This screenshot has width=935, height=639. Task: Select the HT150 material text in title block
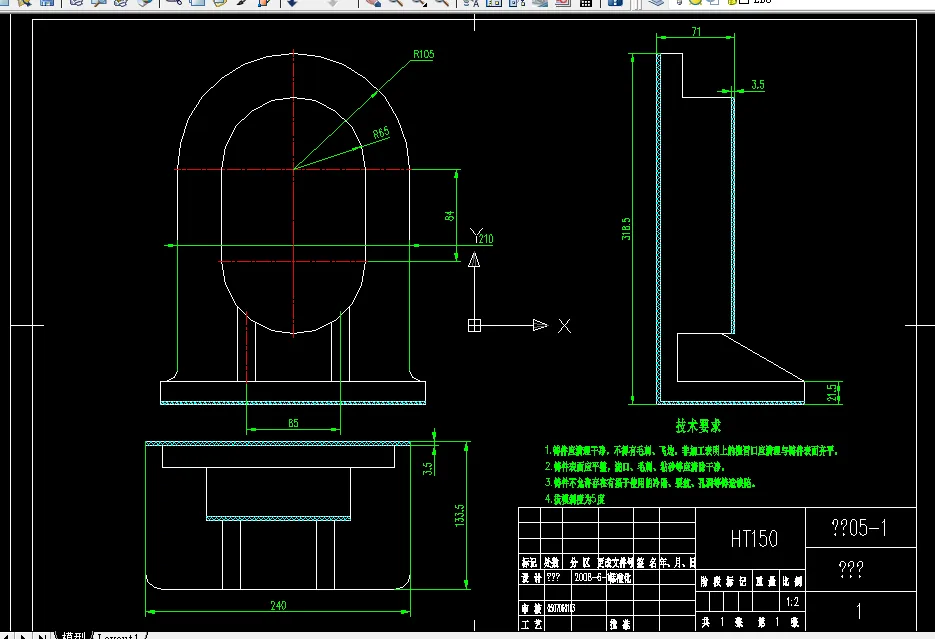[x=754, y=539]
